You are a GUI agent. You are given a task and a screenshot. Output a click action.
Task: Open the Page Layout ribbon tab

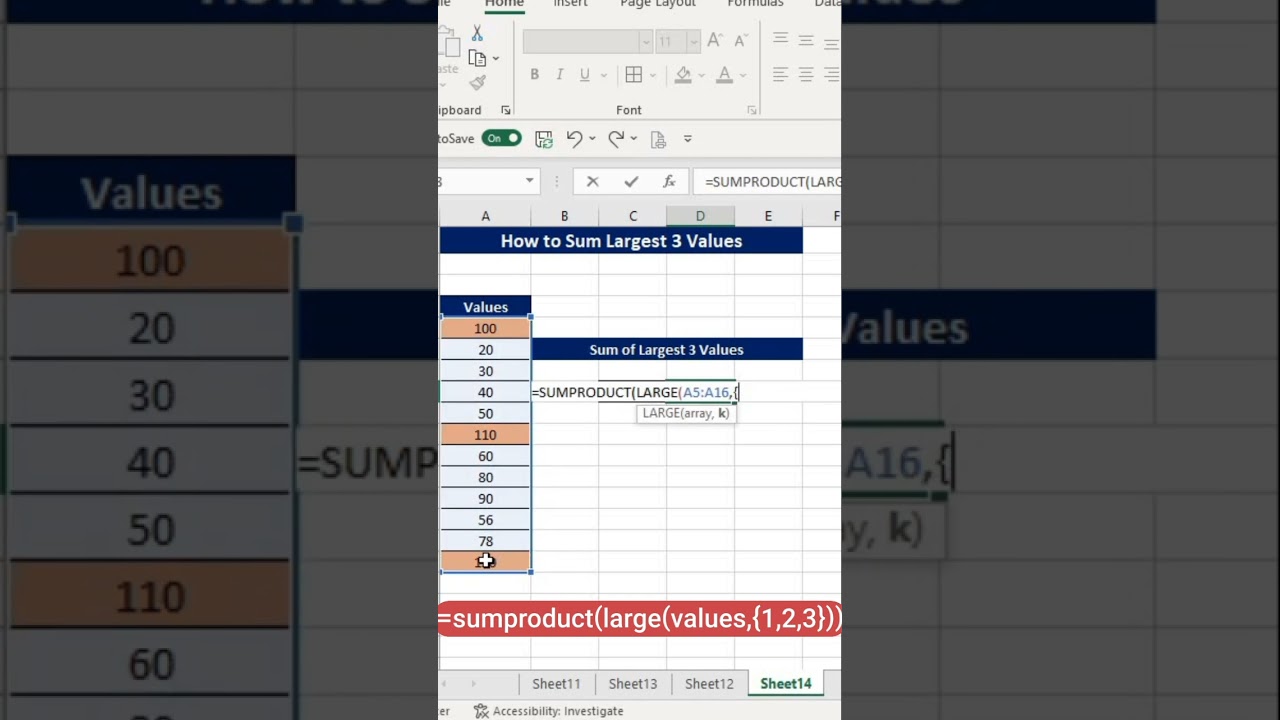(x=658, y=4)
